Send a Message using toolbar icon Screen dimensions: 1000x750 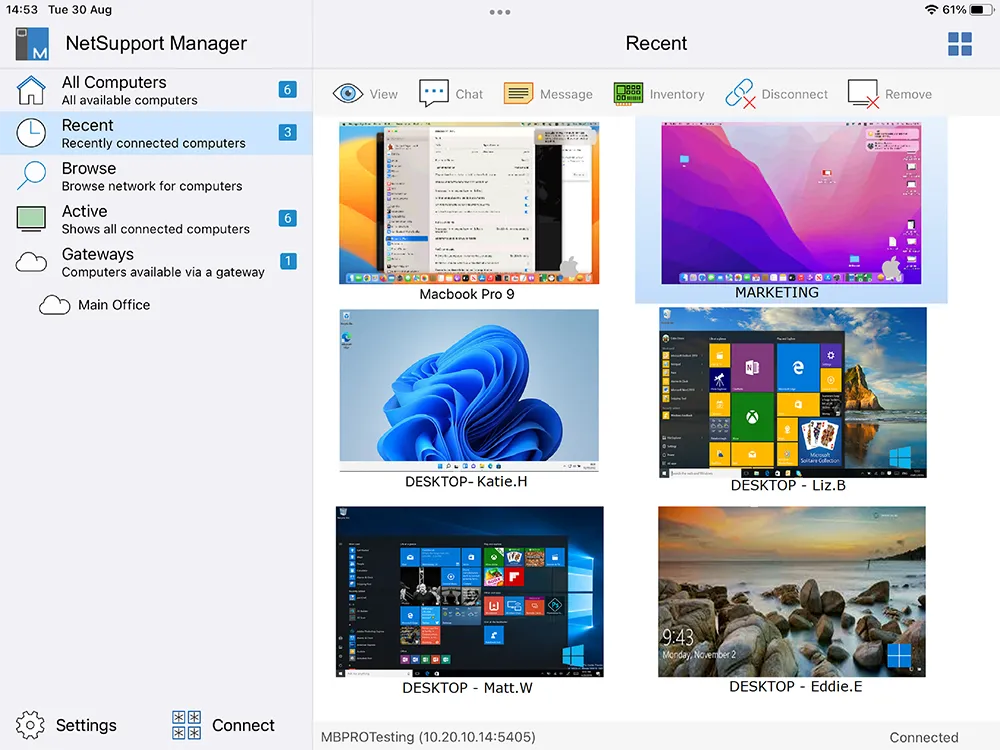(518, 94)
